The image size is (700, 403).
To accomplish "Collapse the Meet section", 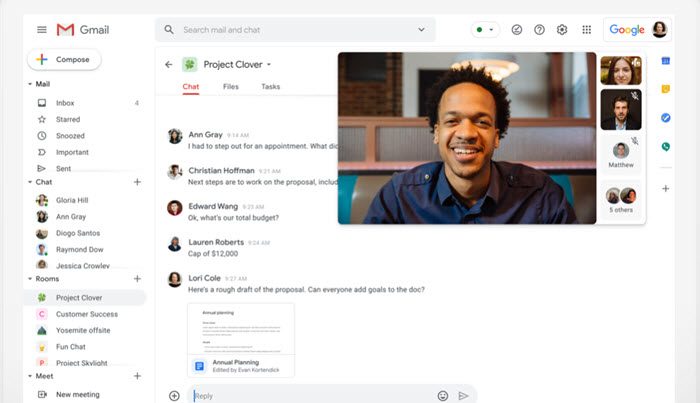I will pos(30,376).
